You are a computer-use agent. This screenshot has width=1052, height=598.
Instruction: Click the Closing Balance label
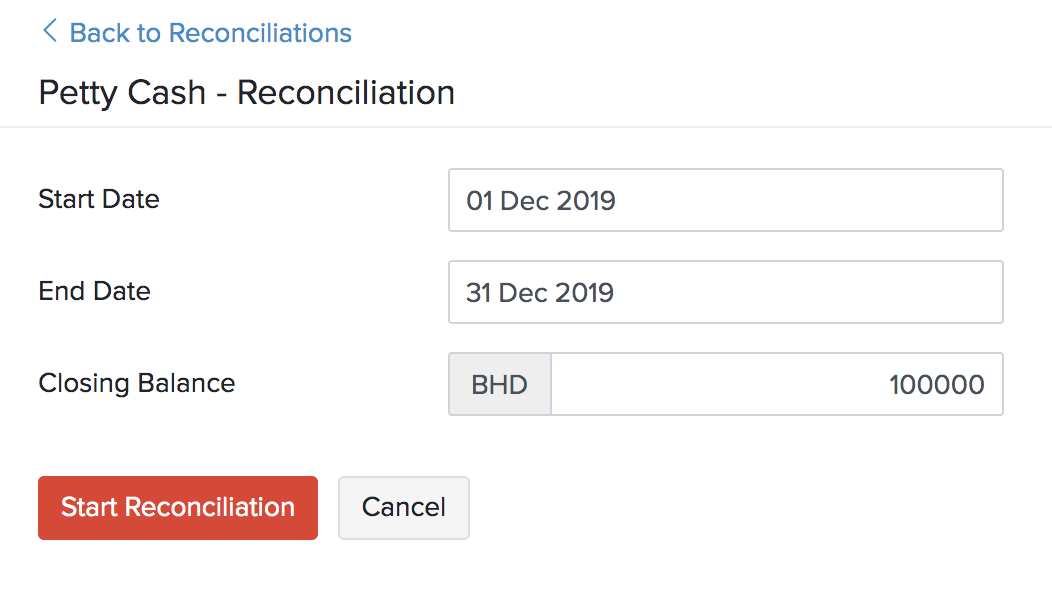coord(137,383)
